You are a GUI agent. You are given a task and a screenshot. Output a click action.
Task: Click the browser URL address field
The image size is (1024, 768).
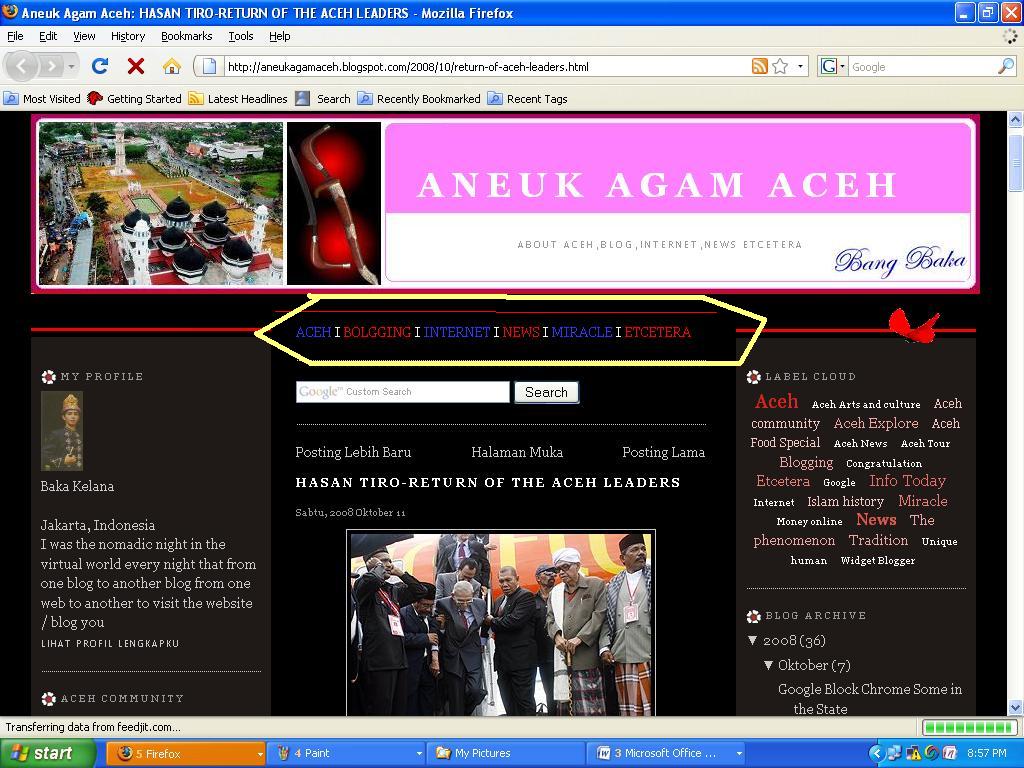point(487,67)
